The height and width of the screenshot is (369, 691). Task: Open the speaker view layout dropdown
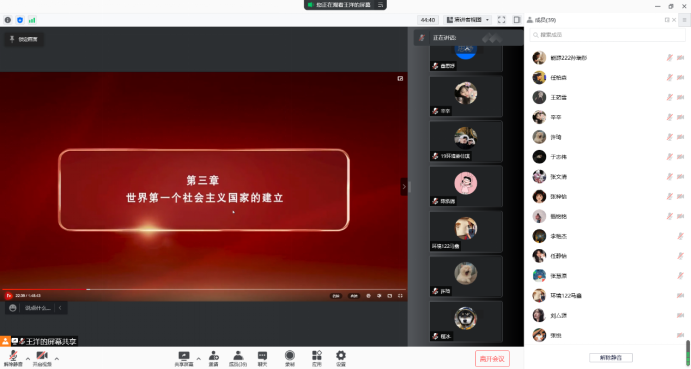point(468,20)
